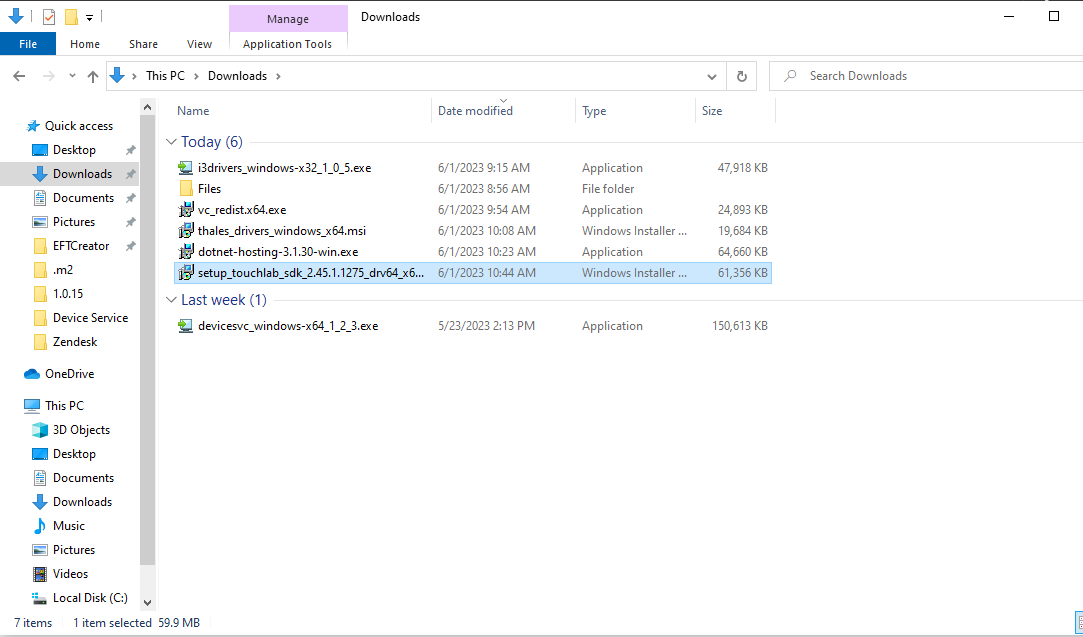The image size is (1083, 637).
Task: Sort by the Date modified column
Action: coord(475,111)
